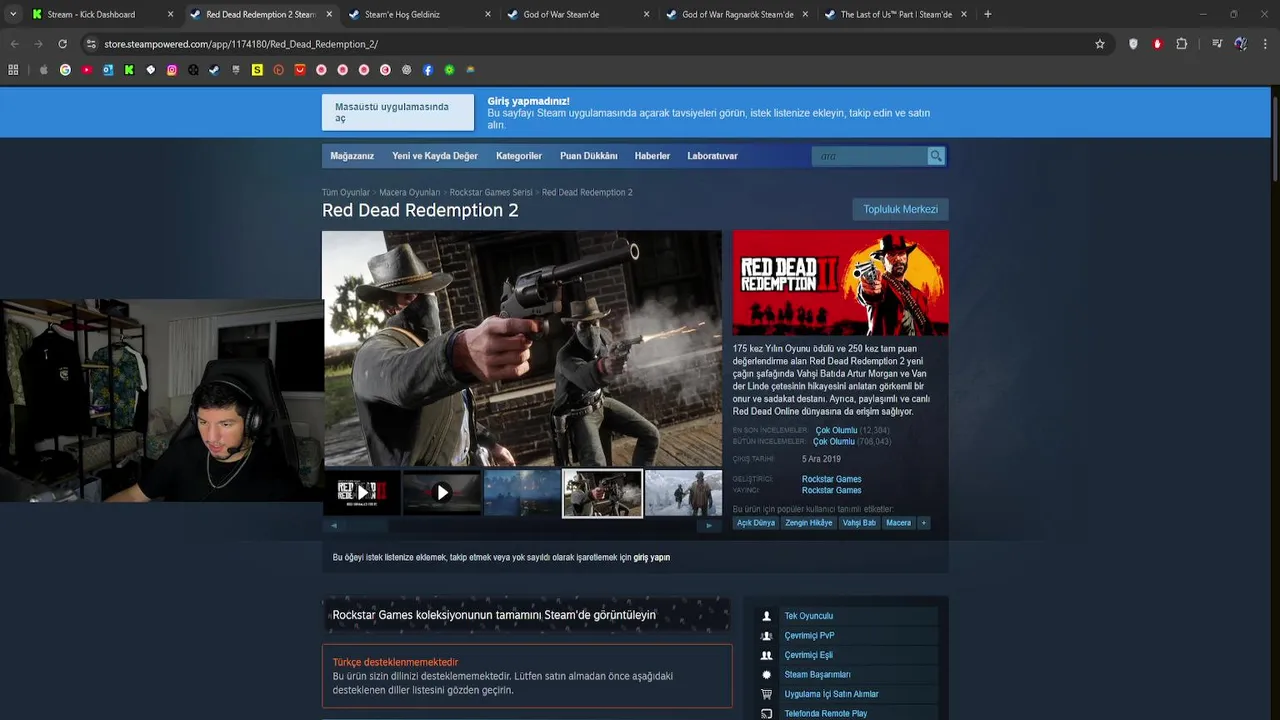Select the highlighted gunfight screenshot thumbnail
The width and height of the screenshot is (1280, 720).
[603, 493]
